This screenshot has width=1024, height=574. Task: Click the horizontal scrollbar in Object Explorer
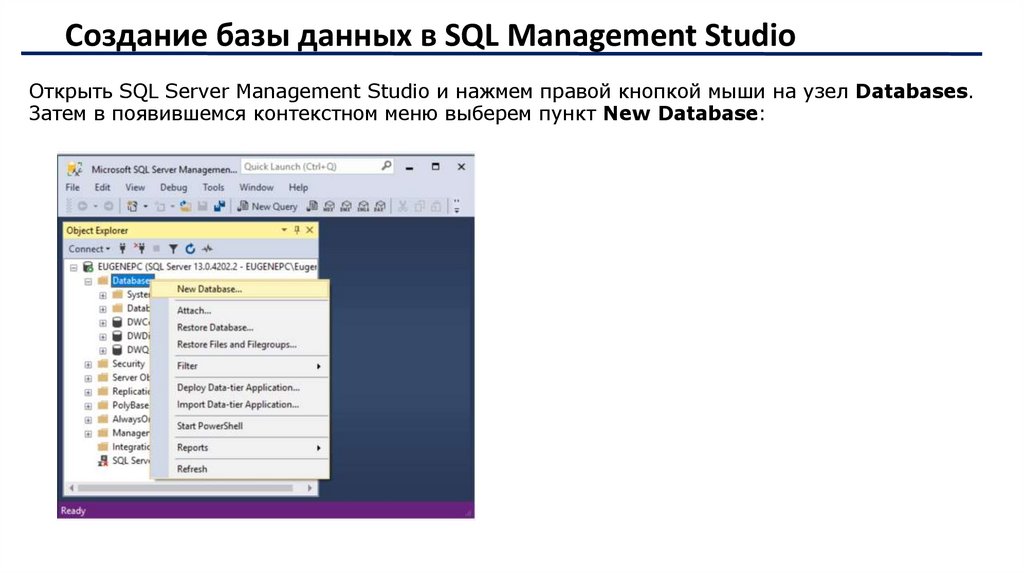coord(185,488)
